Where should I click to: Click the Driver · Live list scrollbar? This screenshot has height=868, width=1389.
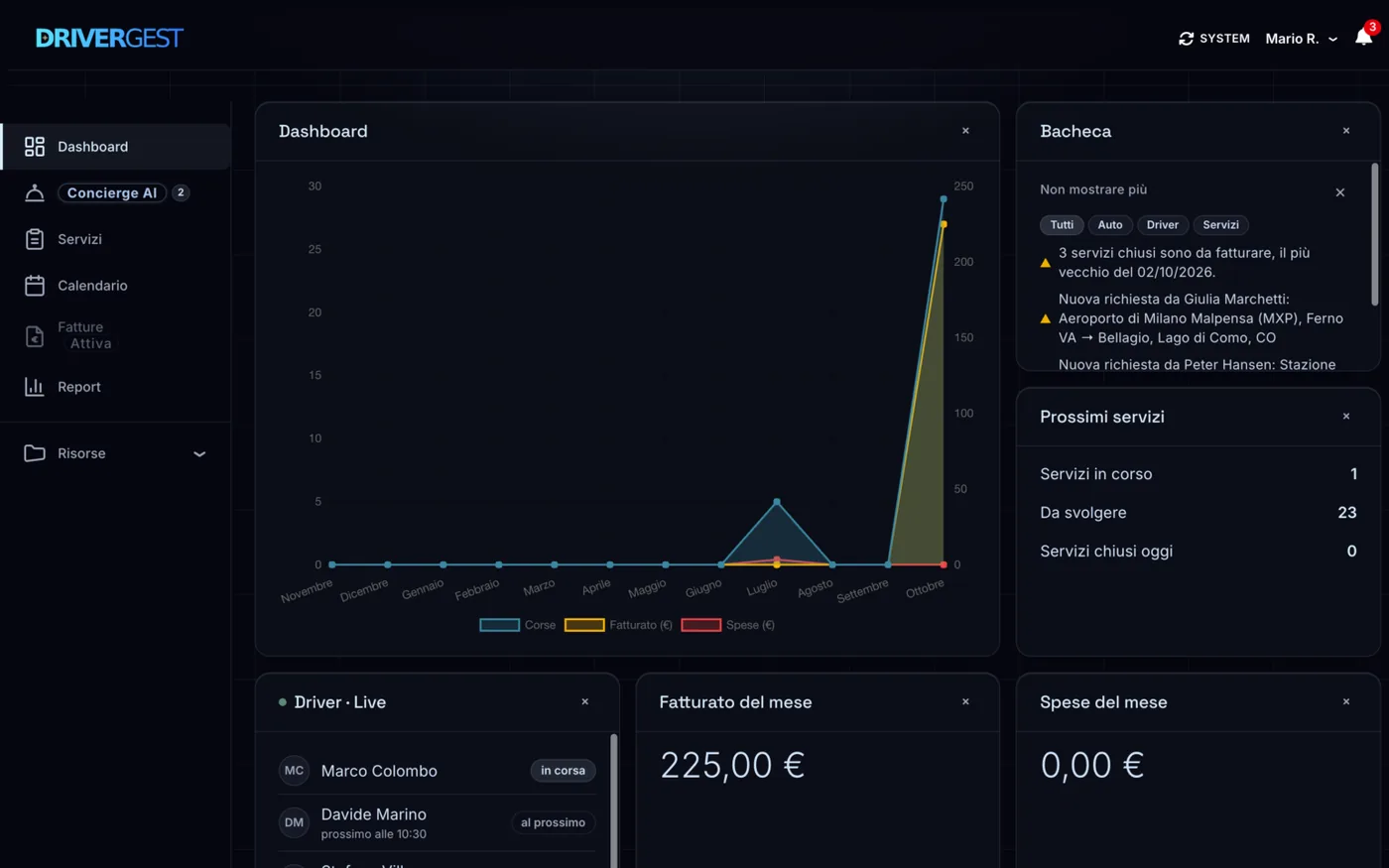pos(613,800)
